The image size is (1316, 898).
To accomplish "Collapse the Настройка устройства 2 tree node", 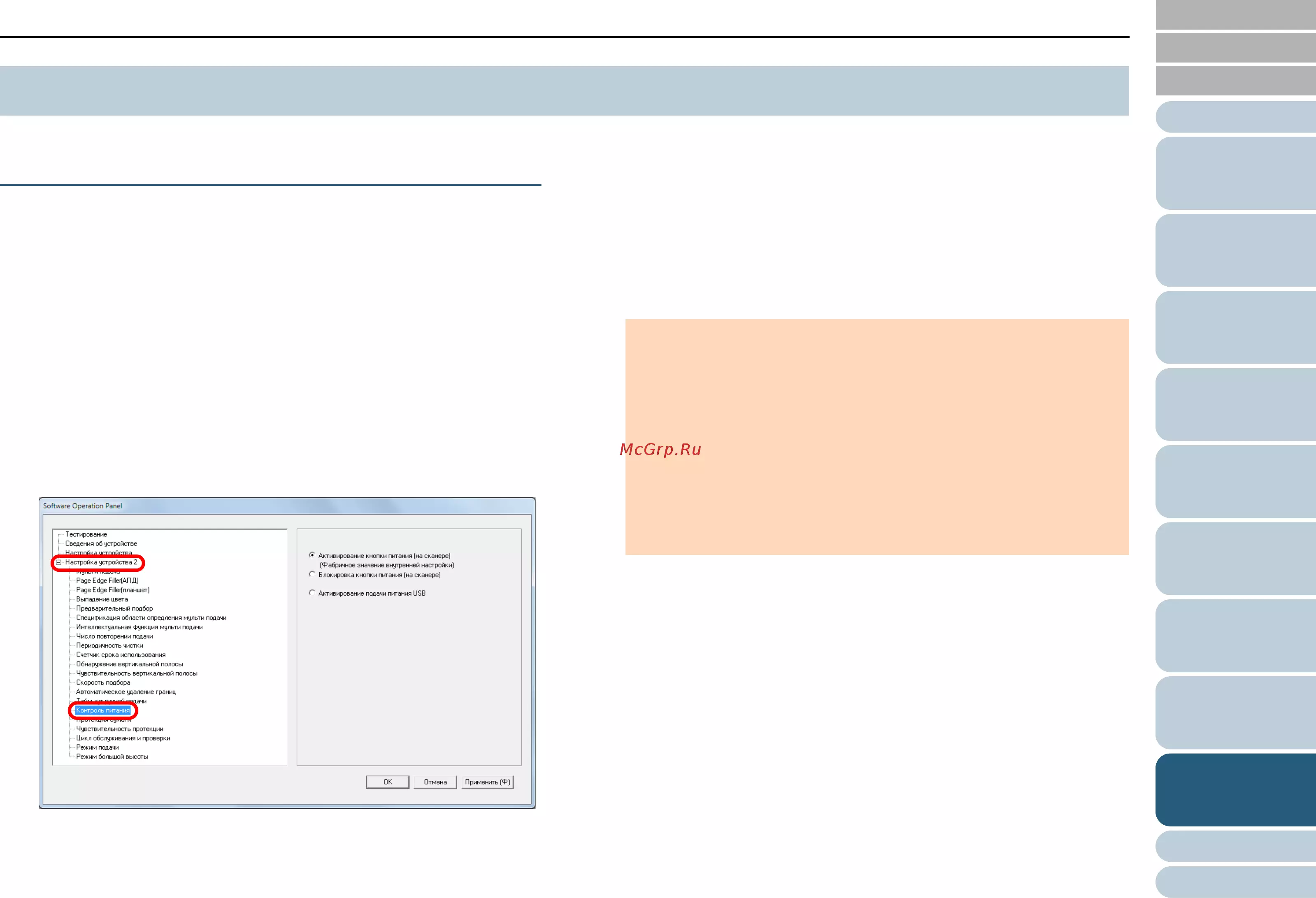I will click(x=58, y=562).
